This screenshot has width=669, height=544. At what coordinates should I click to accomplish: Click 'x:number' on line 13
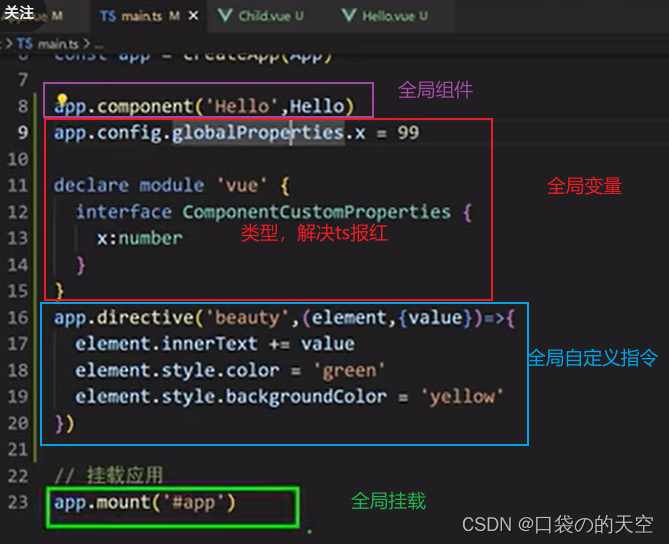(x=140, y=238)
